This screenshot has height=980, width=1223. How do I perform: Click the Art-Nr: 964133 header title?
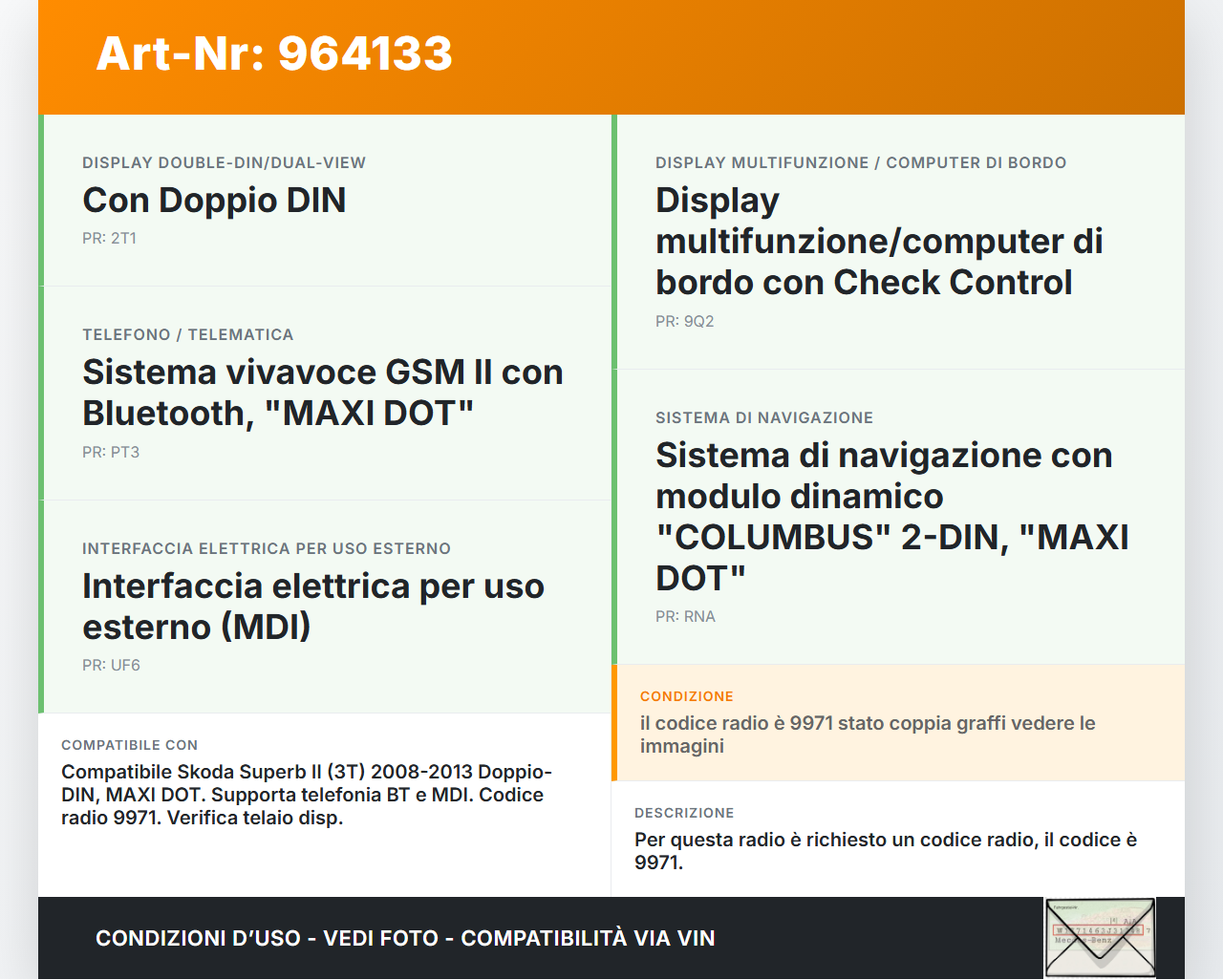point(274,53)
